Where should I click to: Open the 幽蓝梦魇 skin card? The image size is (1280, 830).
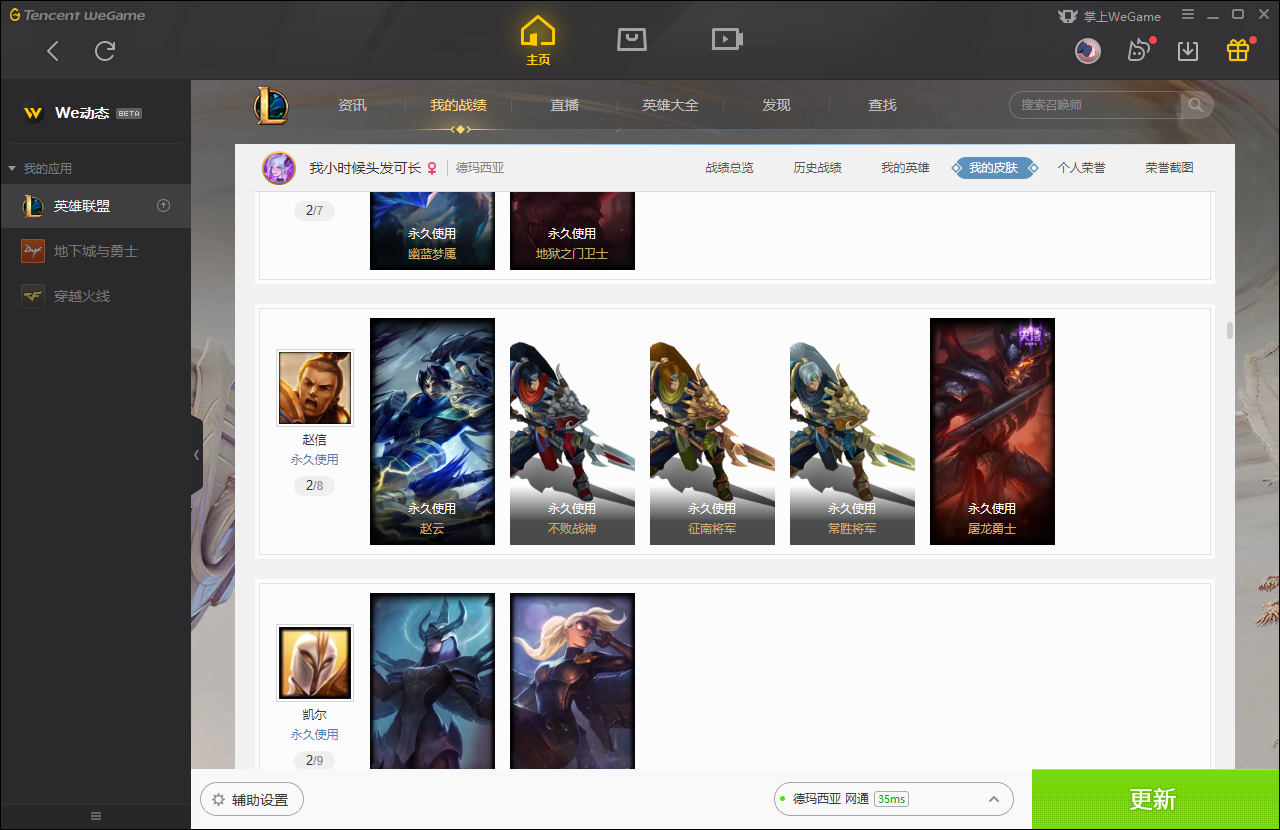[432, 230]
